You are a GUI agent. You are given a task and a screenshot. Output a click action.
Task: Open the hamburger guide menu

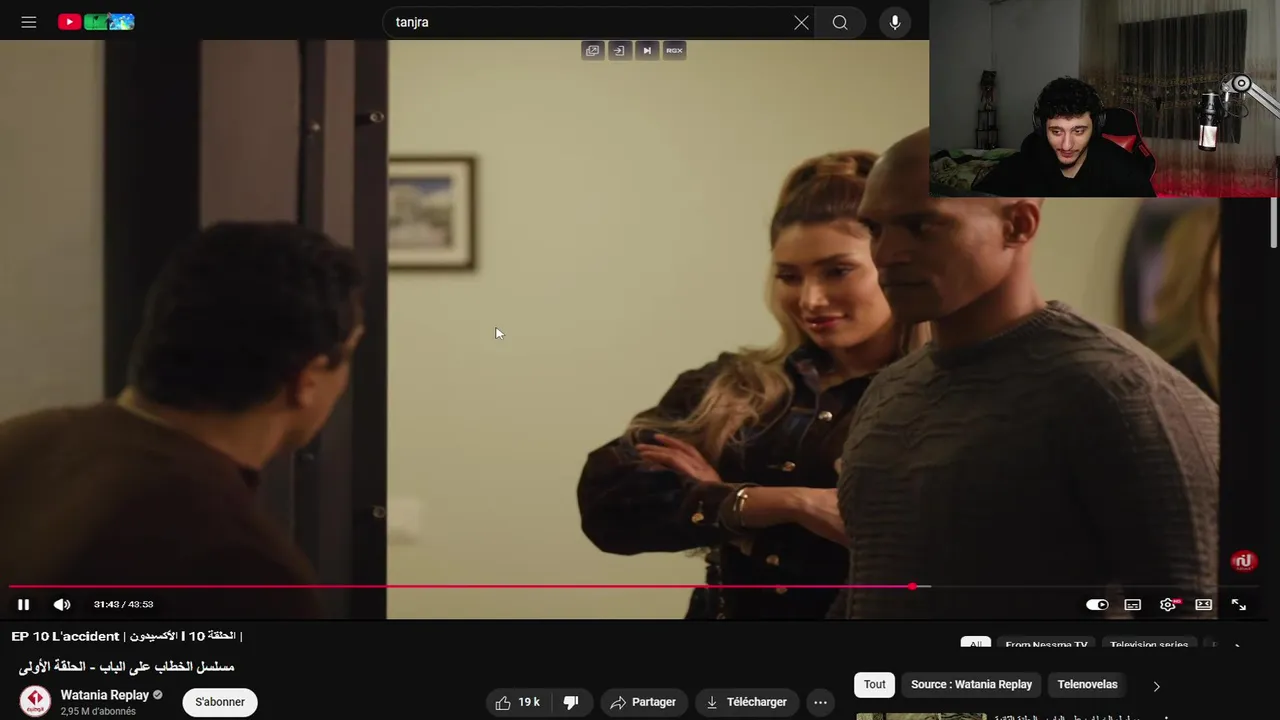click(29, 22)
